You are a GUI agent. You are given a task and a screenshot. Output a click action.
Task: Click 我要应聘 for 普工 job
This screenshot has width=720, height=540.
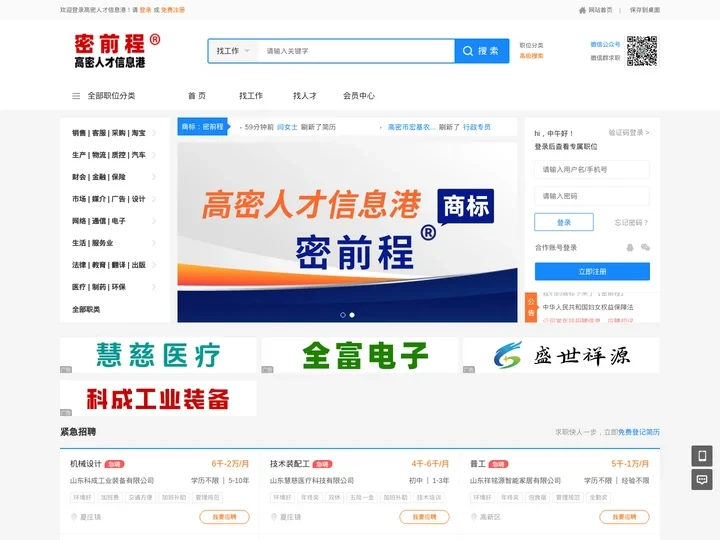624,517
